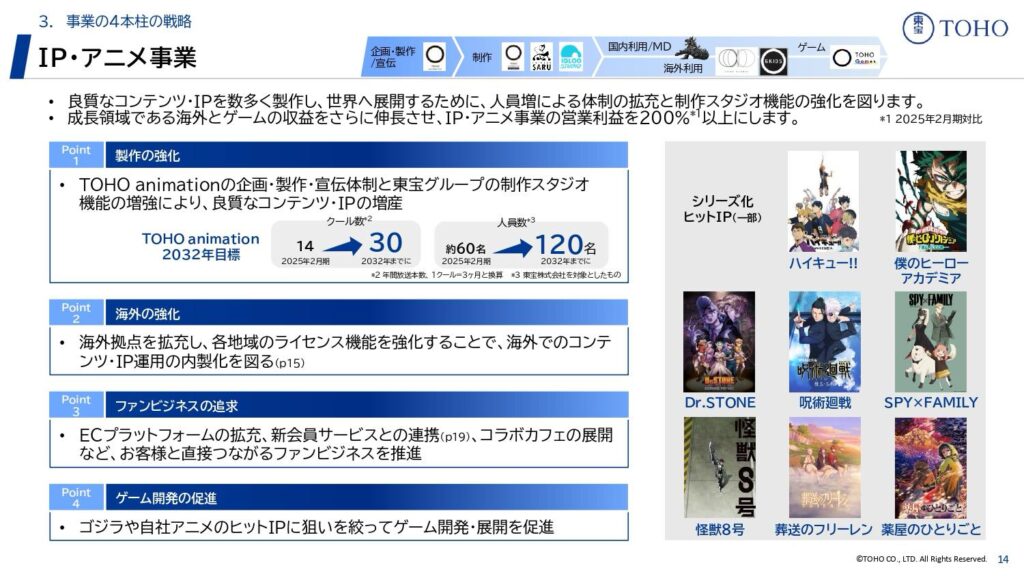Click the IGLOO Studio logo
Viewport: 1024px width, 576px height.
tap(571, 57)
